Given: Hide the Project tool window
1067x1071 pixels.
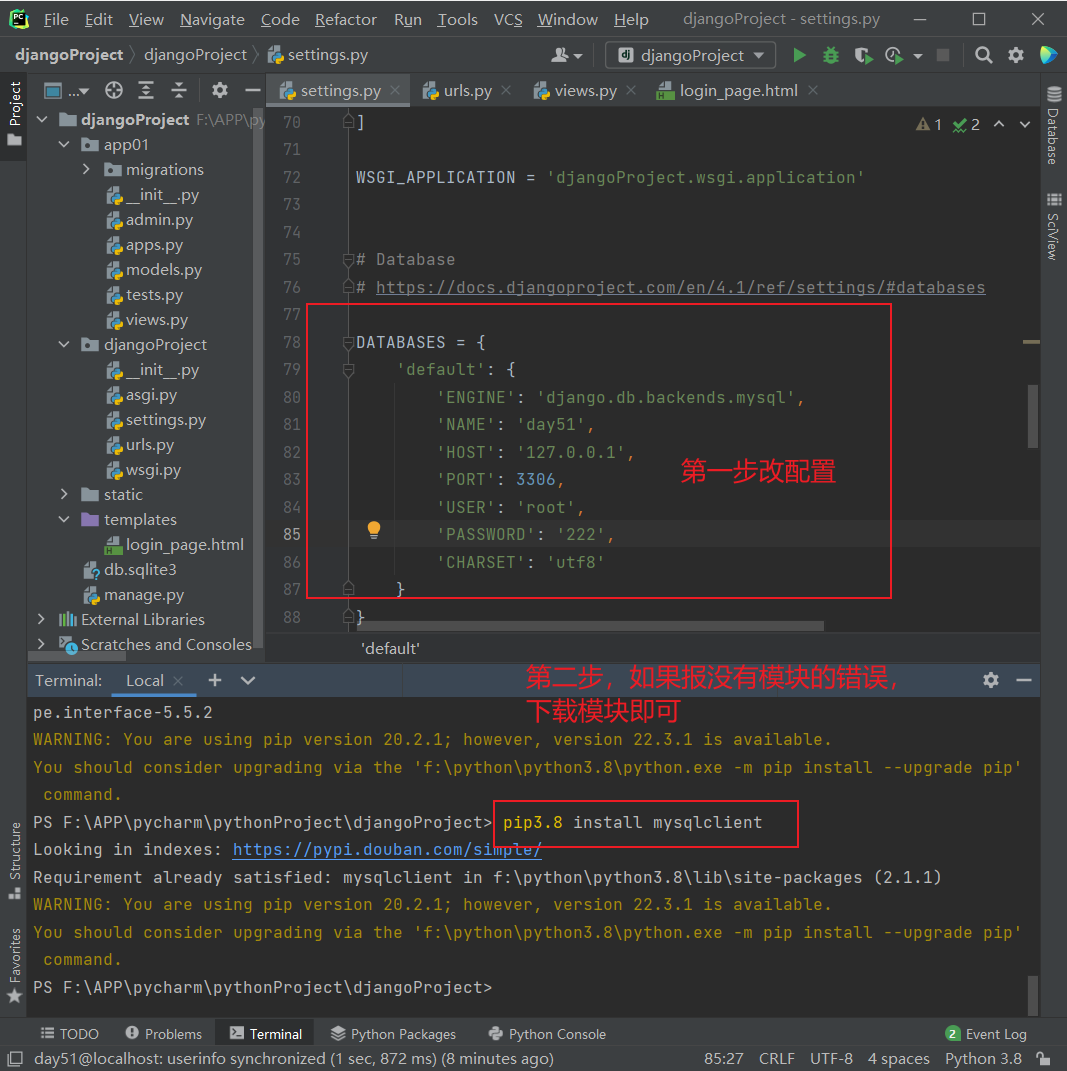Looking at the screenshot, I should [x=253, y=90].
